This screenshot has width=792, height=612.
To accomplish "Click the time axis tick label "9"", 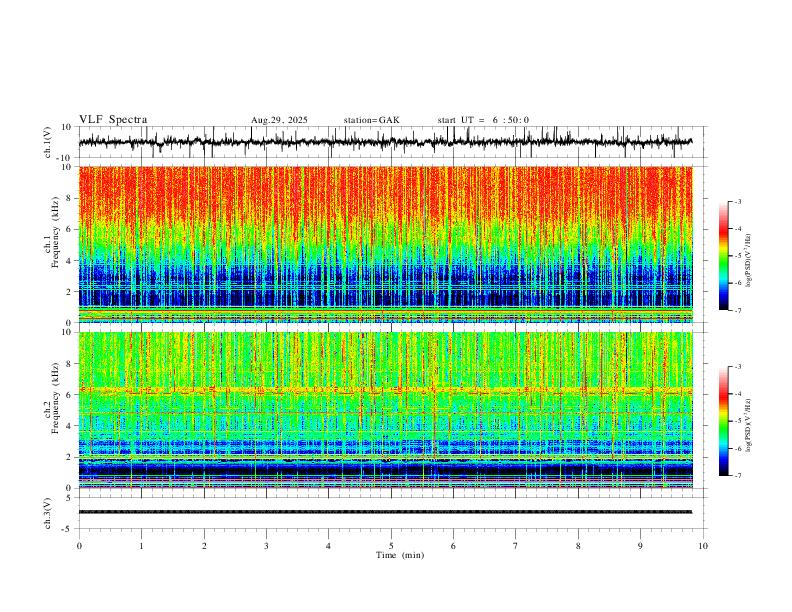I will click(640, 546).
